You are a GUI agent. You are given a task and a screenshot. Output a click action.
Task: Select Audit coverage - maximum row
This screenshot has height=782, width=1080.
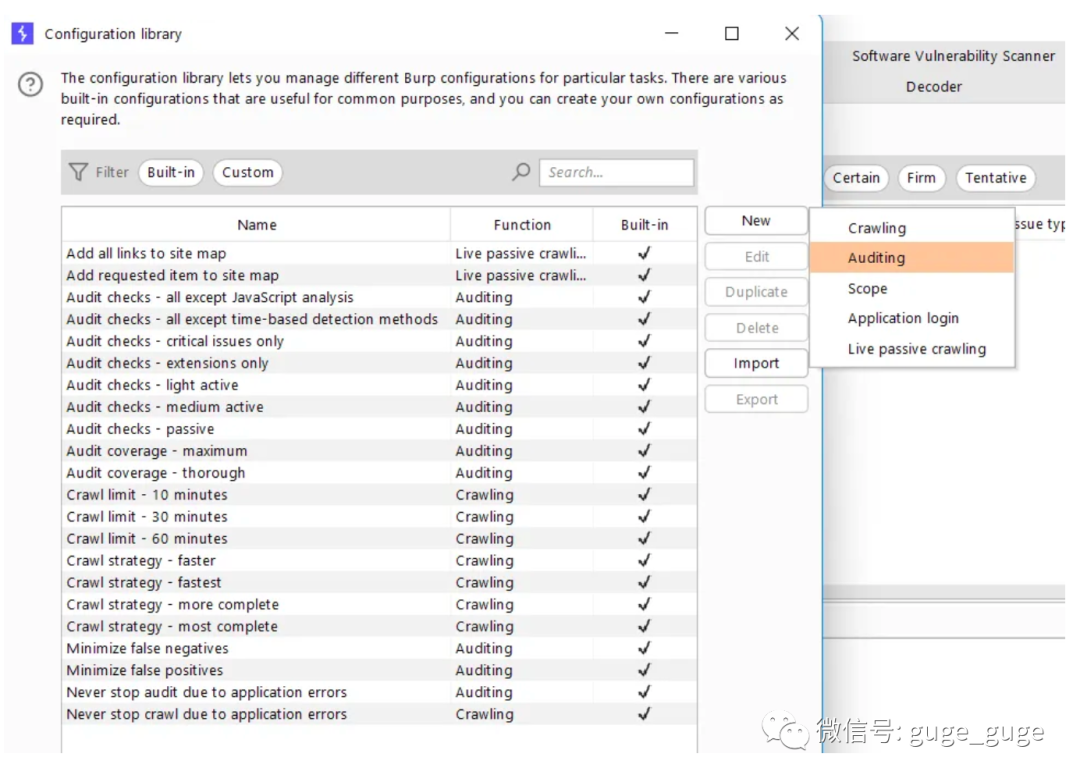pyautogui.click(x=379, y=451)
